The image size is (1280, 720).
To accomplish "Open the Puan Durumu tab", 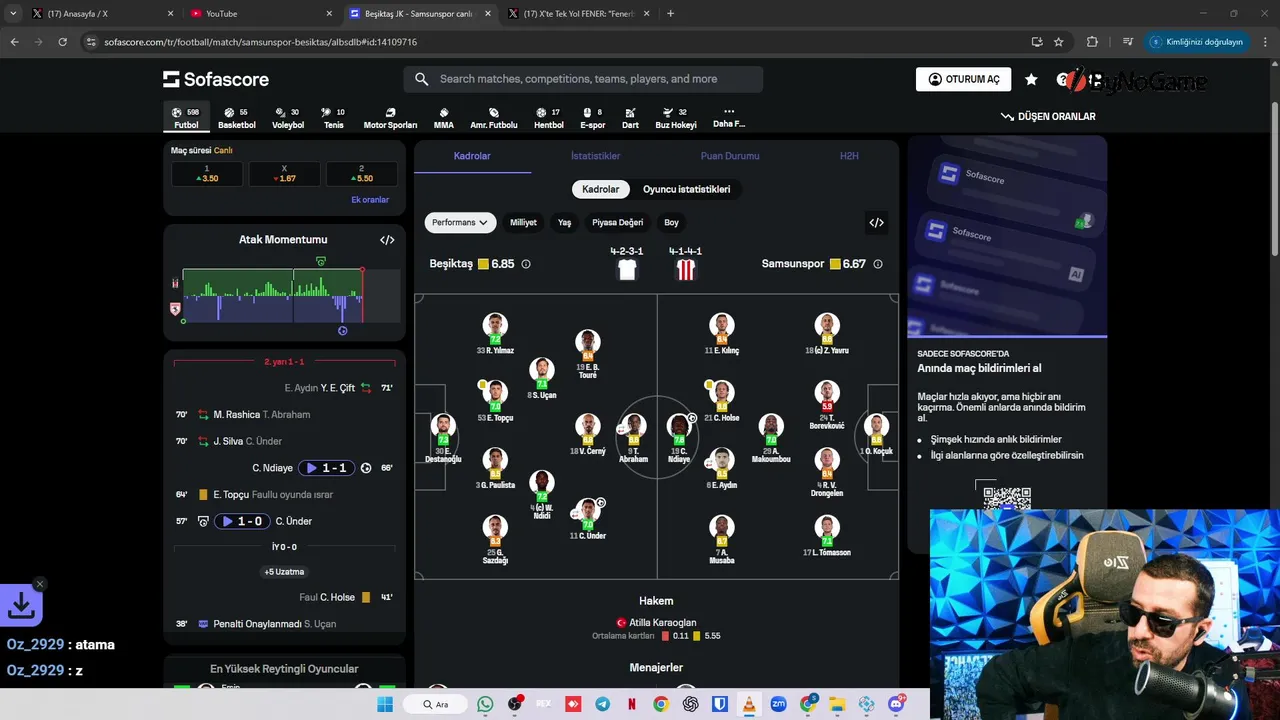I will click(x=730, y=156).
